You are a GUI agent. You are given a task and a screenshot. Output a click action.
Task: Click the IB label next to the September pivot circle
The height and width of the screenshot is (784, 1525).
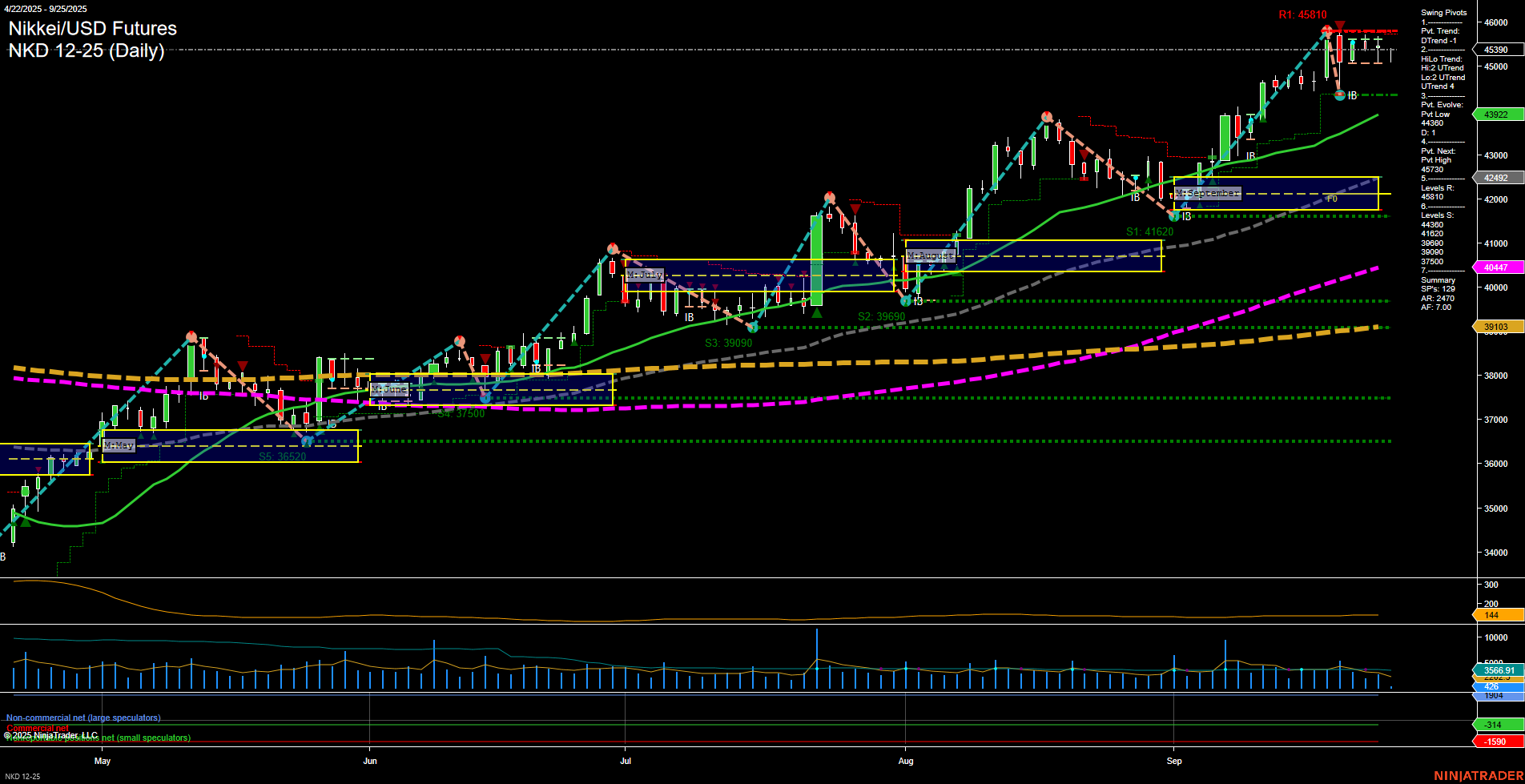click(x=1353, y=94)
